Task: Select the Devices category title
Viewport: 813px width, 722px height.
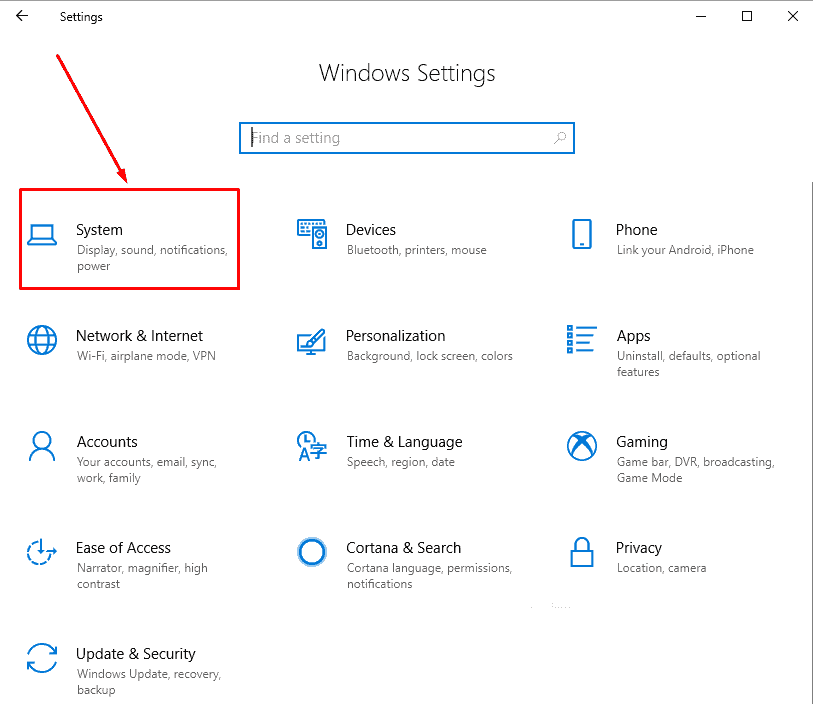Action: [x=371, y=230]
